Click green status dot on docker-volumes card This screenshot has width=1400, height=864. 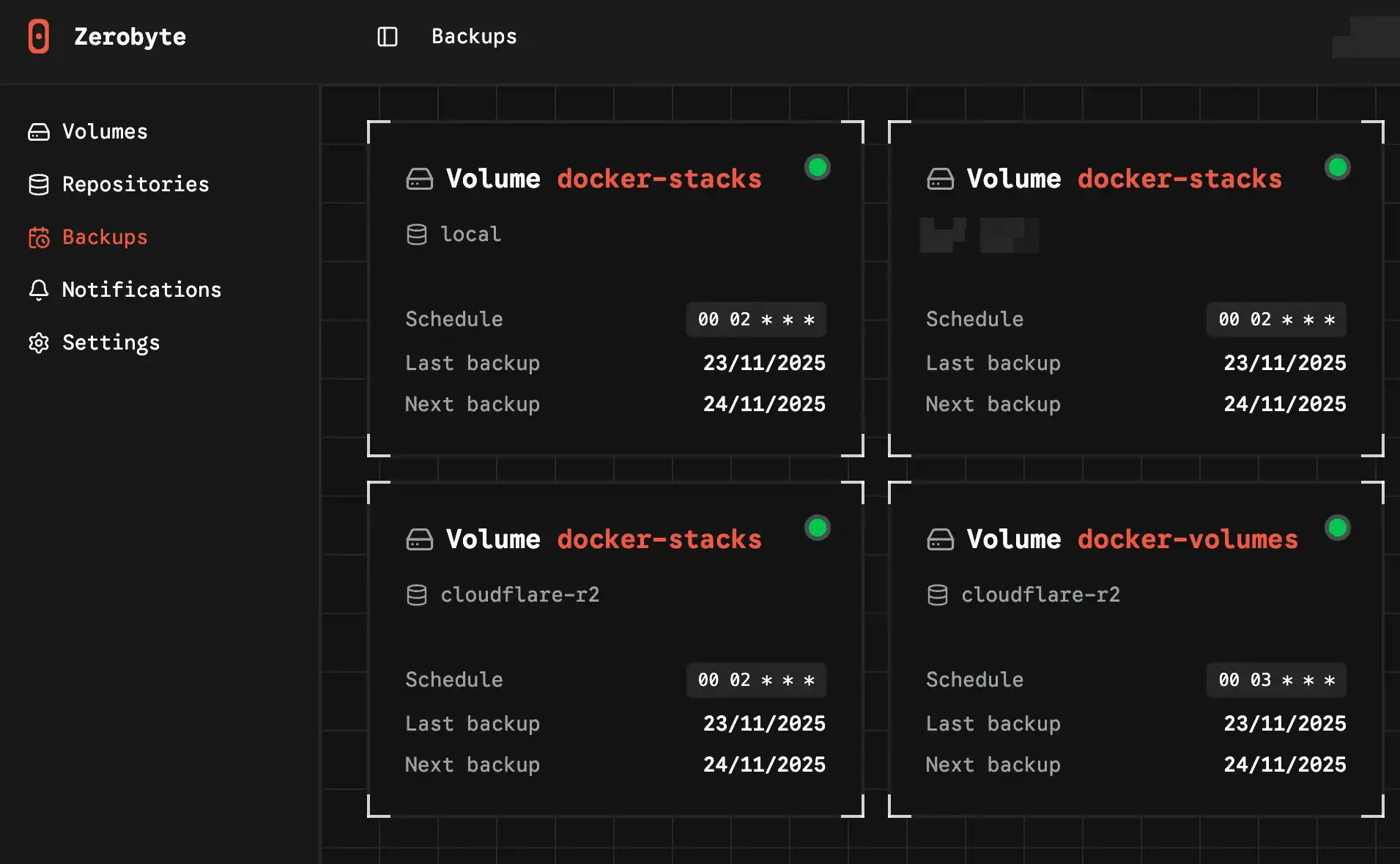(1337, 528)
